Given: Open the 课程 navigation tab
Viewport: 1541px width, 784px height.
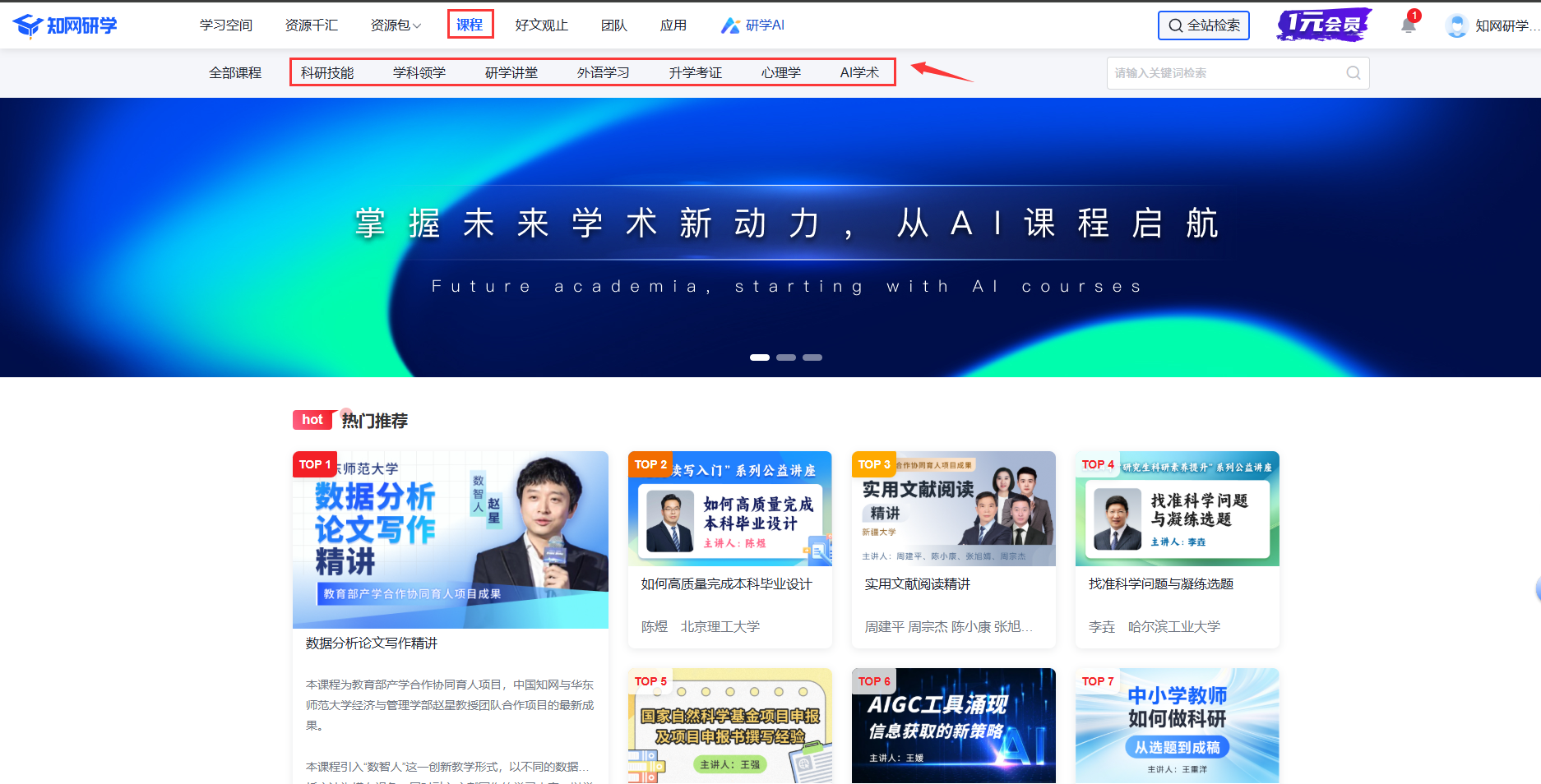Looking at the screenshot, I should 470,25.
